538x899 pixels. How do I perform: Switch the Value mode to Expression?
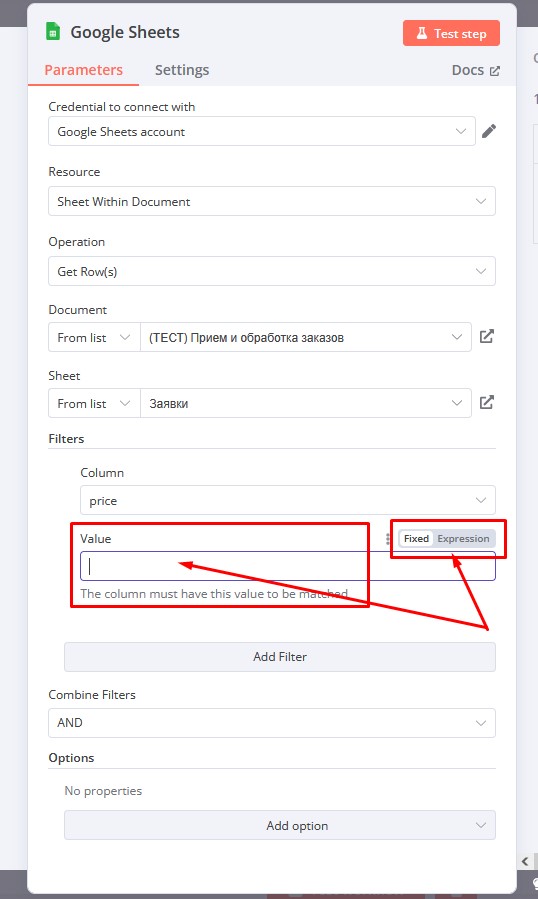click(463, 539)
